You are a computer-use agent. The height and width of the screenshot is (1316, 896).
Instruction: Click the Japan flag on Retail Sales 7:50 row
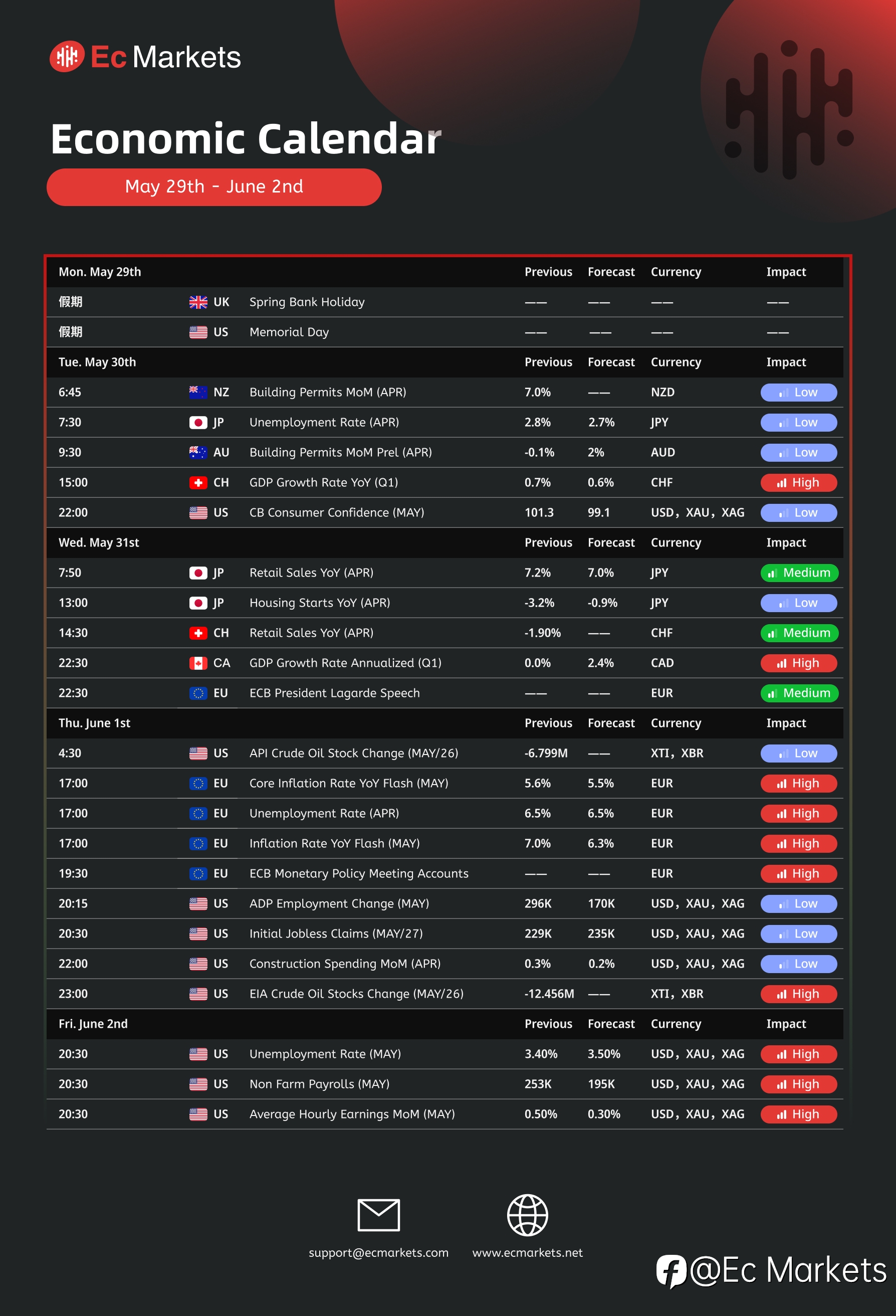(198, 573)
